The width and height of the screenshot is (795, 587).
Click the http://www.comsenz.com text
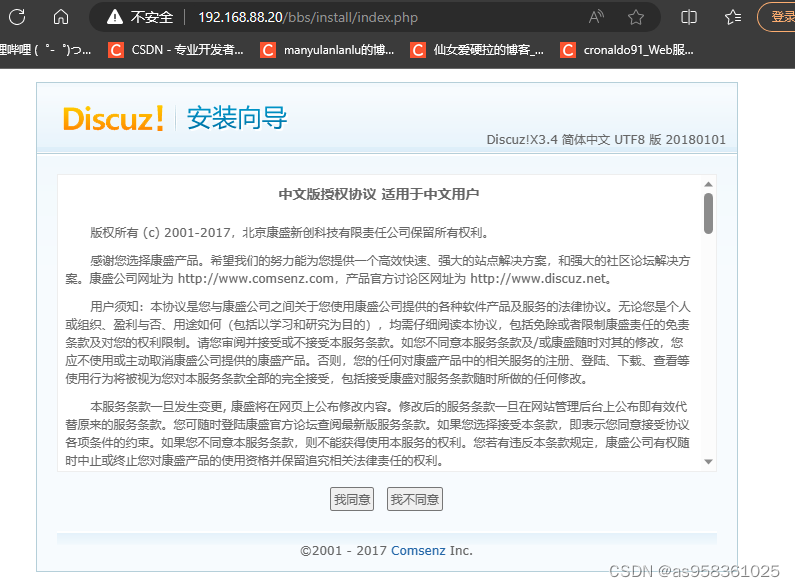click(x=256, y=279)
